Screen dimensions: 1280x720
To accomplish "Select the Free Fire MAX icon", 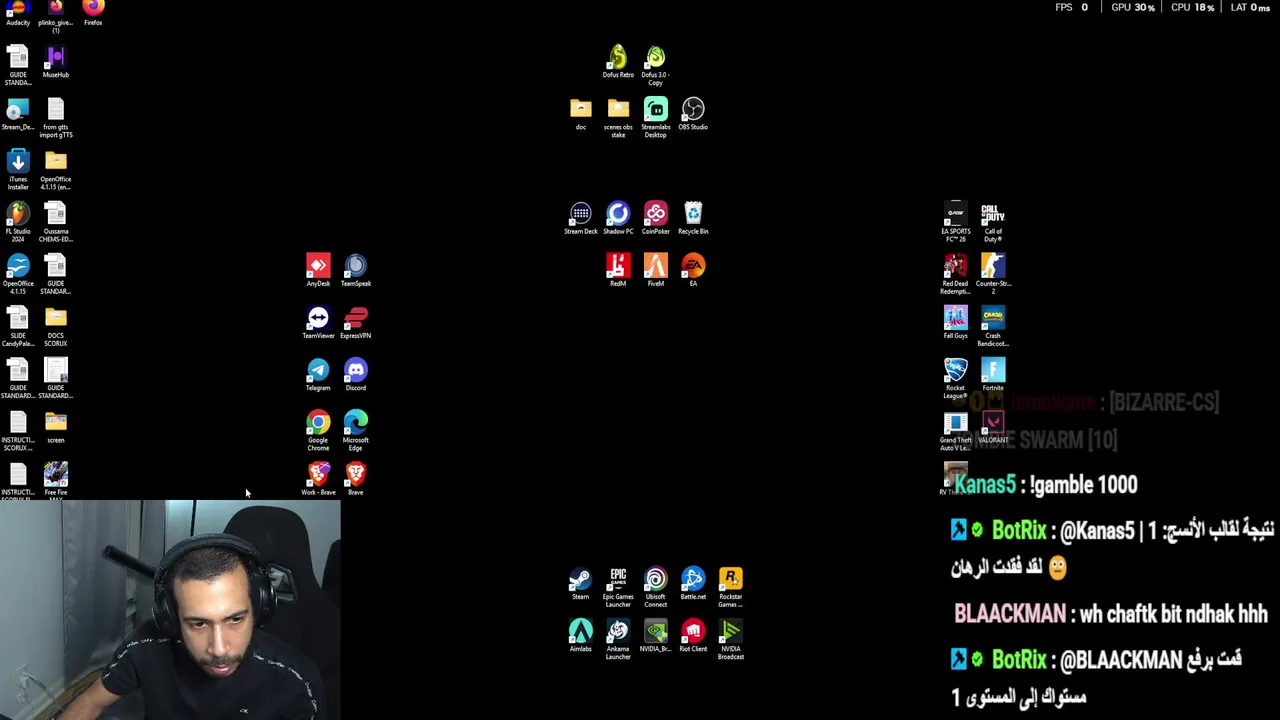I will 55,479.
